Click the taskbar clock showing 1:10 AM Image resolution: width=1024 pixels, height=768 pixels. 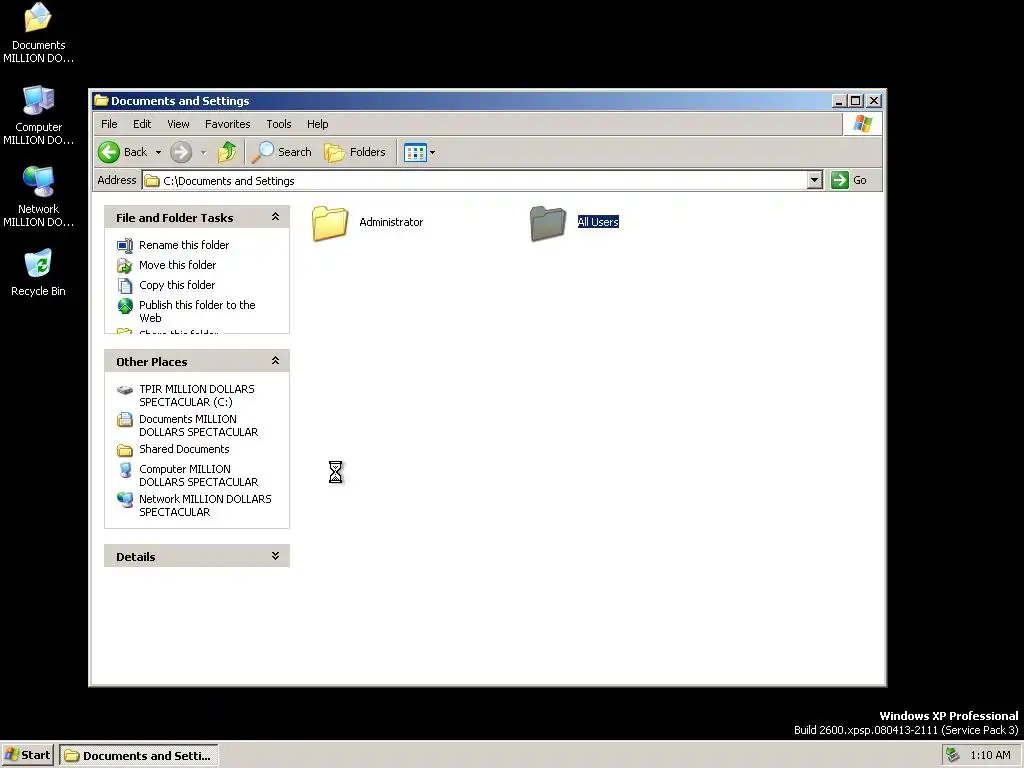[x=990, y=755]
